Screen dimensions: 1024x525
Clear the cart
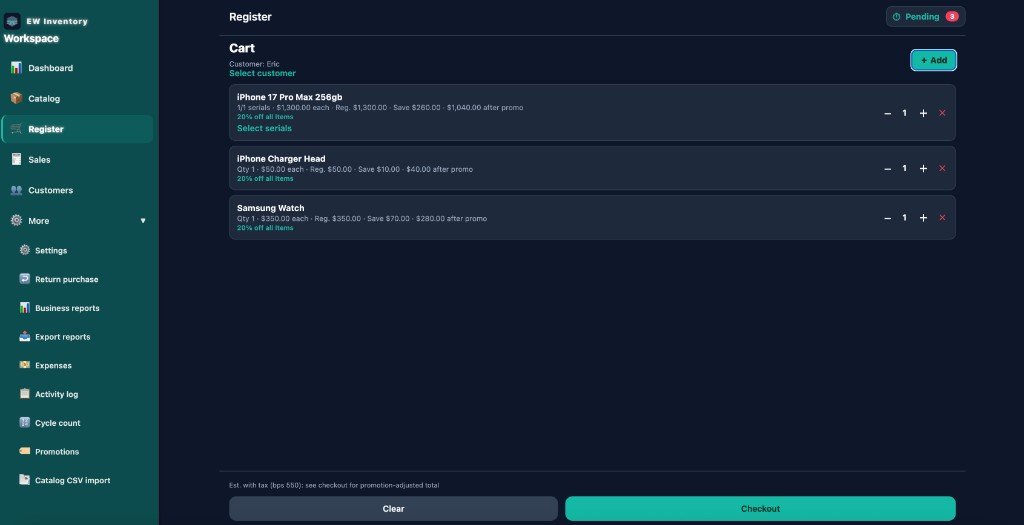click(393, 509)
